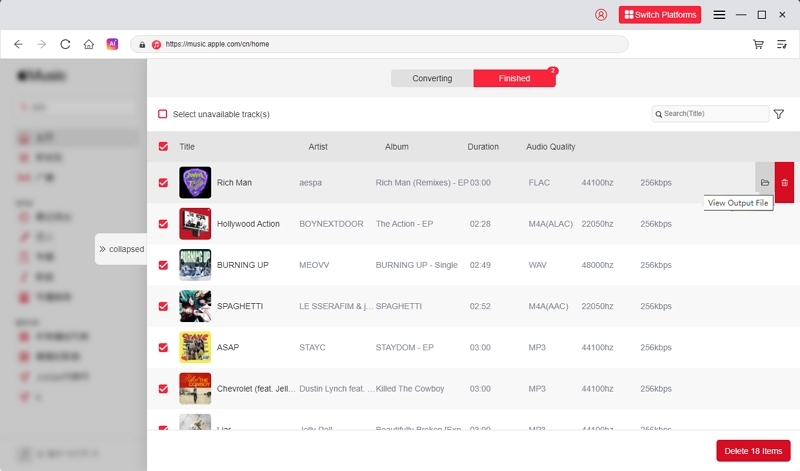800x471 pixels.
Task: Click the BURNING UP album cover
Action: [x=195, y=265]
